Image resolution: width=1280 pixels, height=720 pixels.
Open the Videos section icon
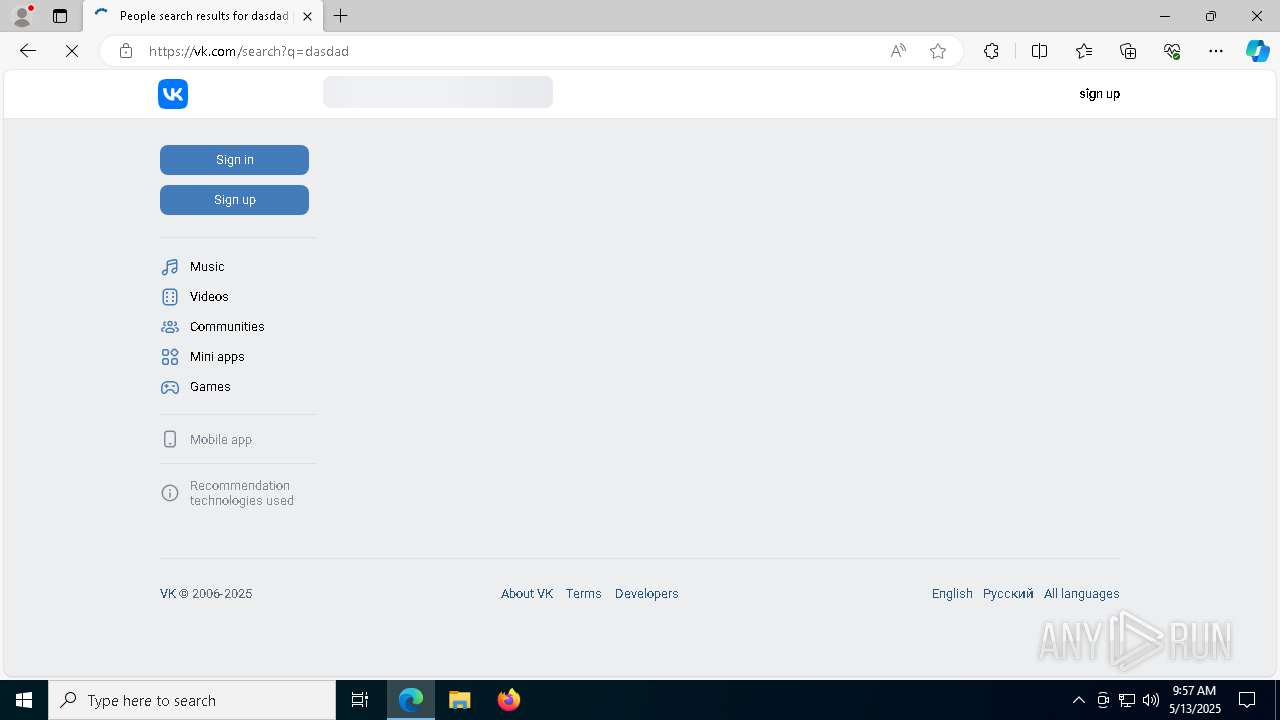click(x=170, y=297)
